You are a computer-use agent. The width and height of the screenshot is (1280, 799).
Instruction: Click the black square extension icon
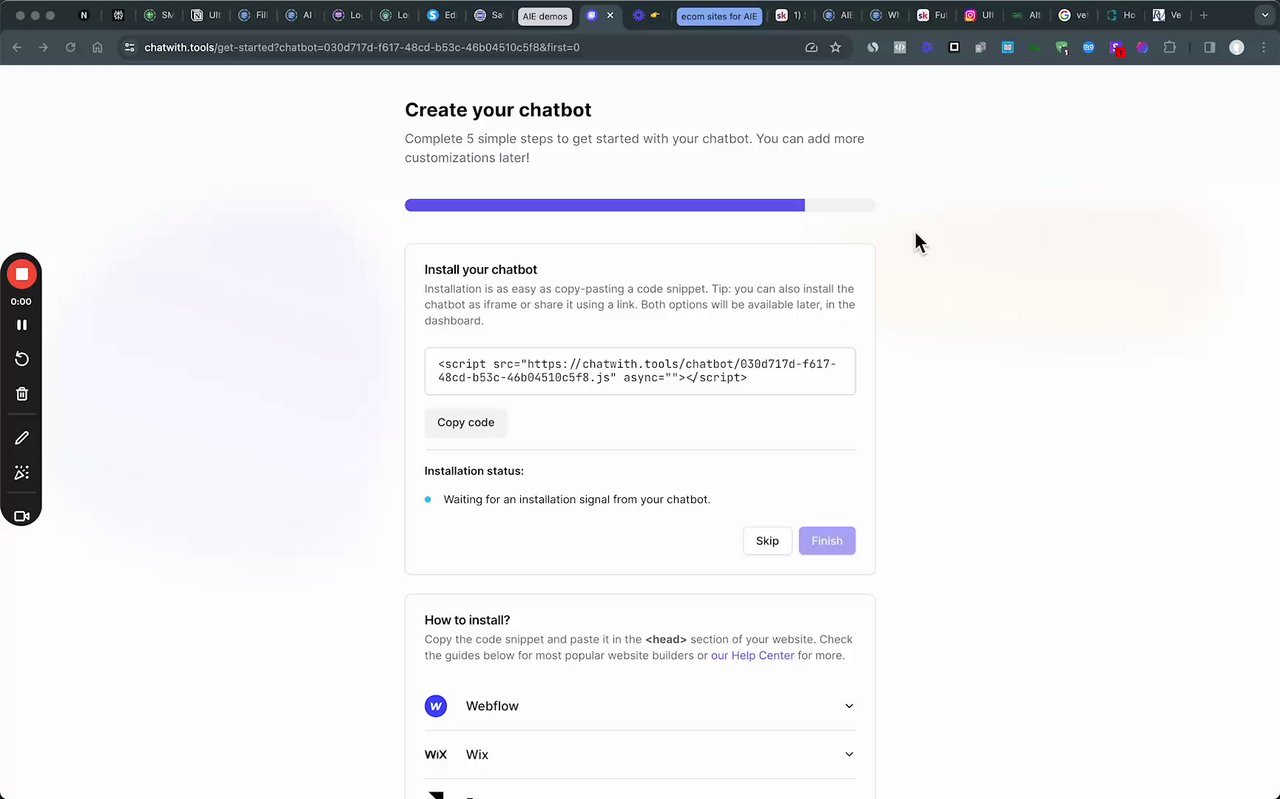(954, 47)
